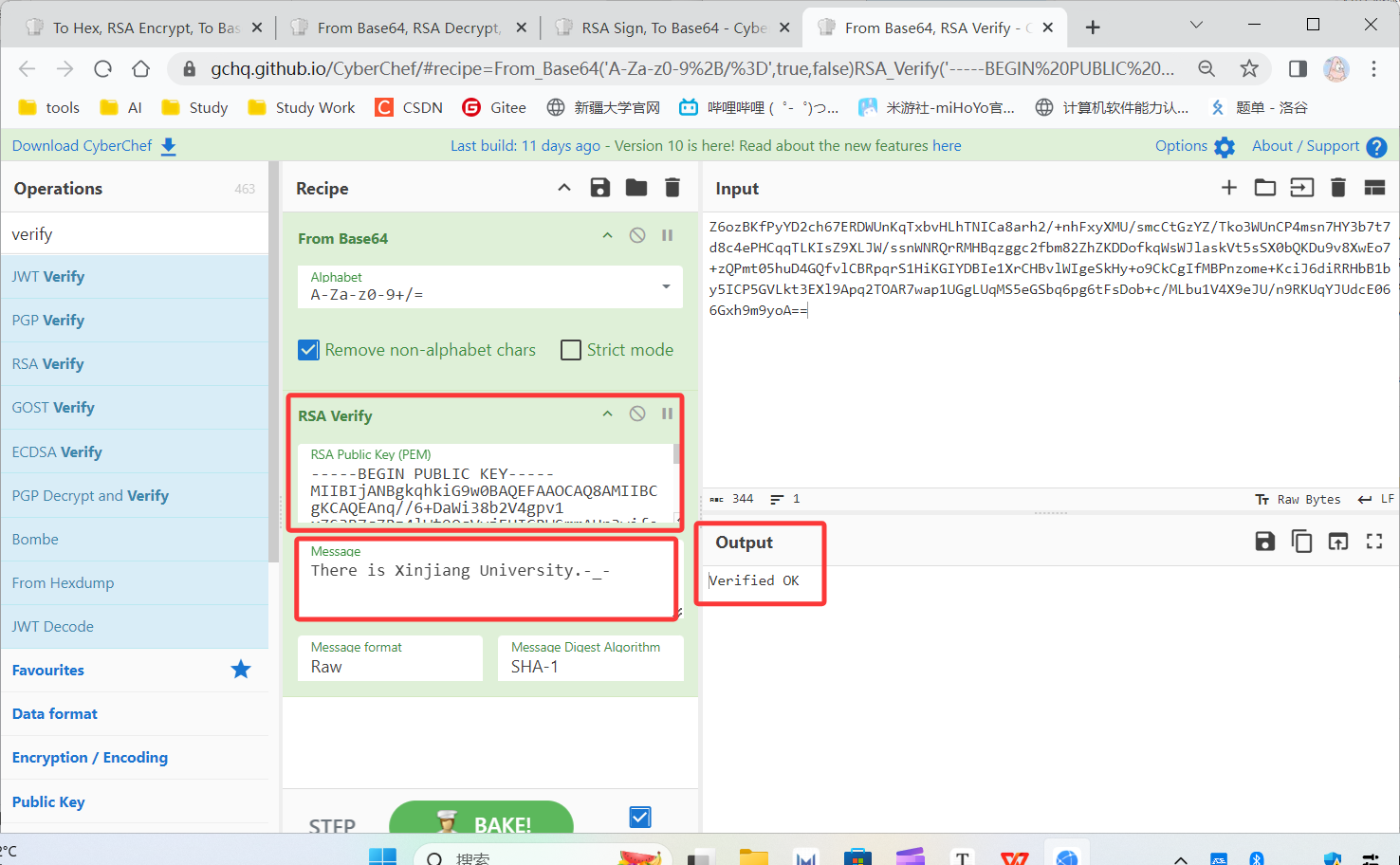Enable the Strict mode checkbox
Image resolution: width=1400 pixels, height=865 pixels.
[571, 350]
